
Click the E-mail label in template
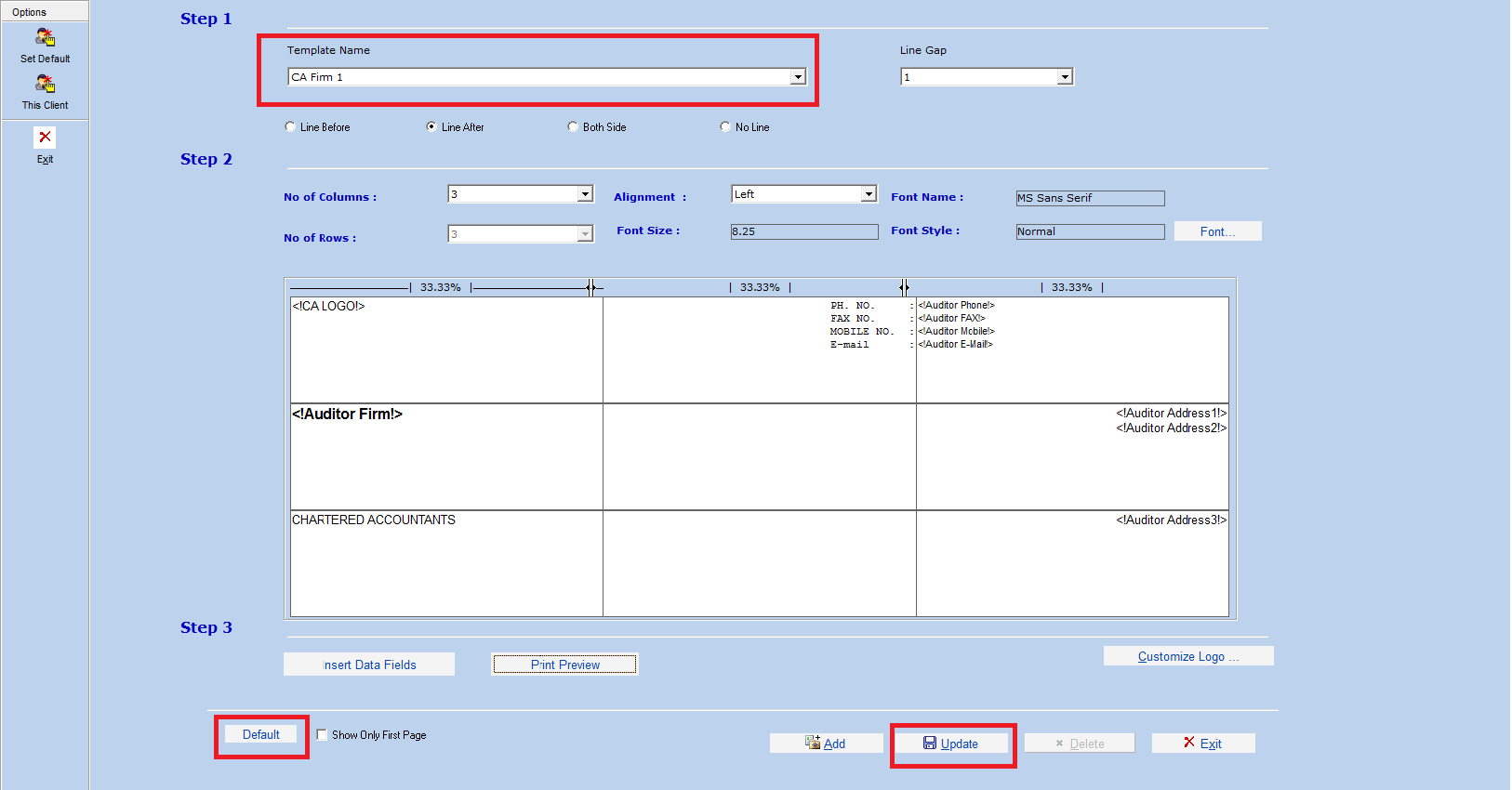pyautogui.click(x=850, y=344)
